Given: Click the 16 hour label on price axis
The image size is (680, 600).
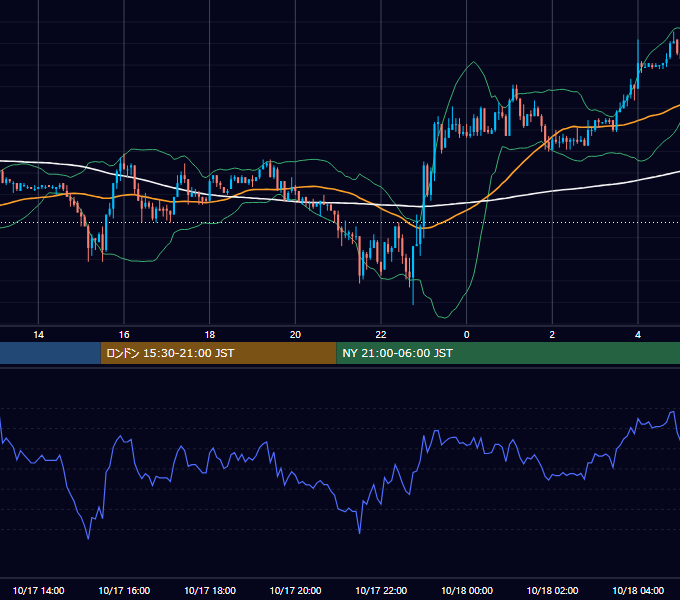Looking at the screenshot, I should [124, 335].
